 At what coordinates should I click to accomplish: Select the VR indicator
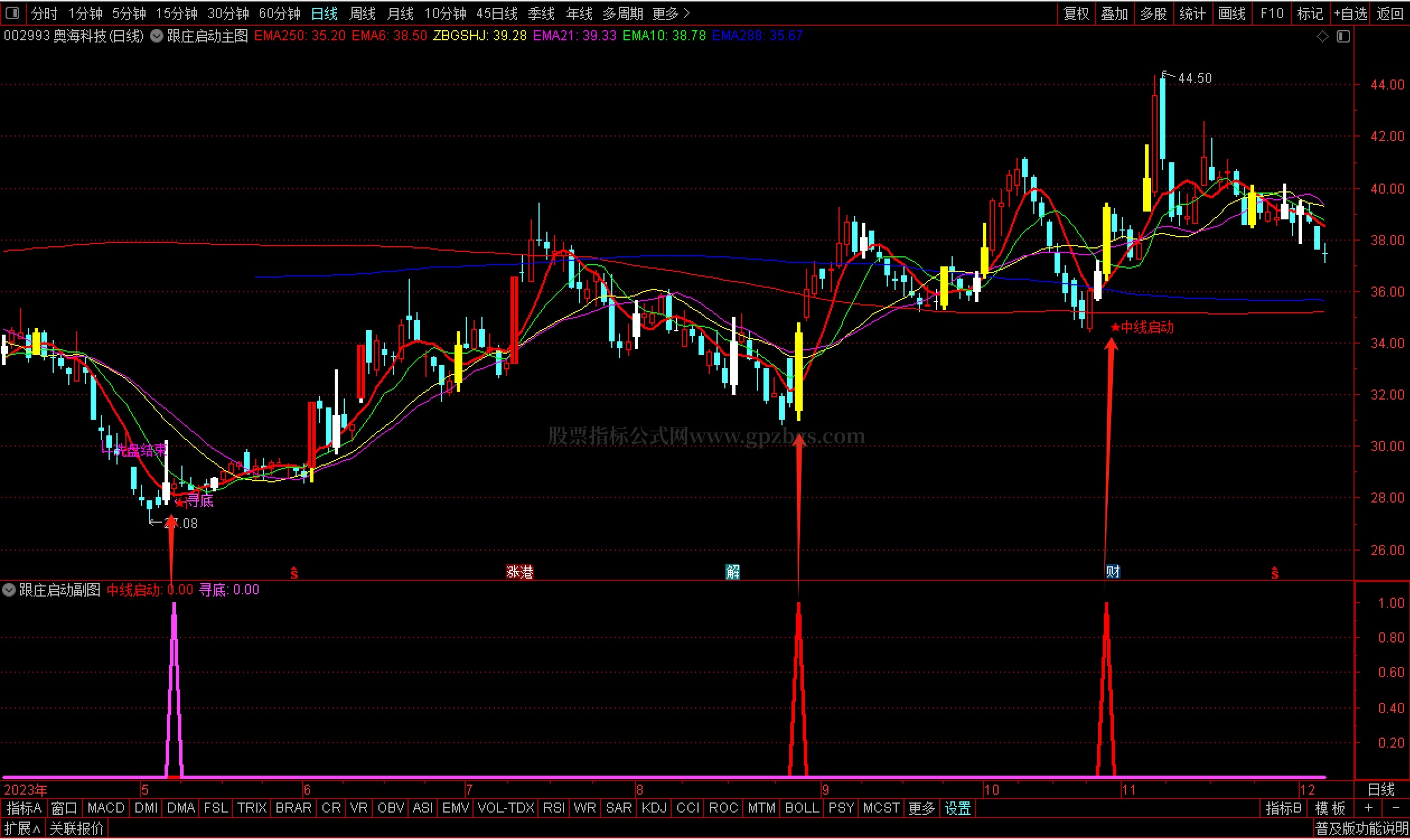point(359,809)
